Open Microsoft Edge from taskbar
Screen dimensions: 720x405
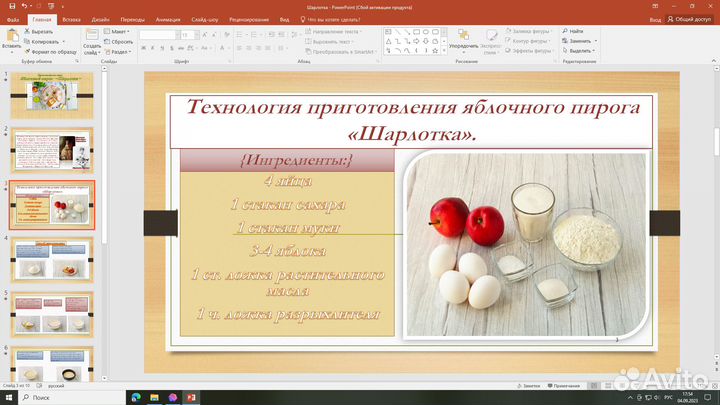(136, 397)
